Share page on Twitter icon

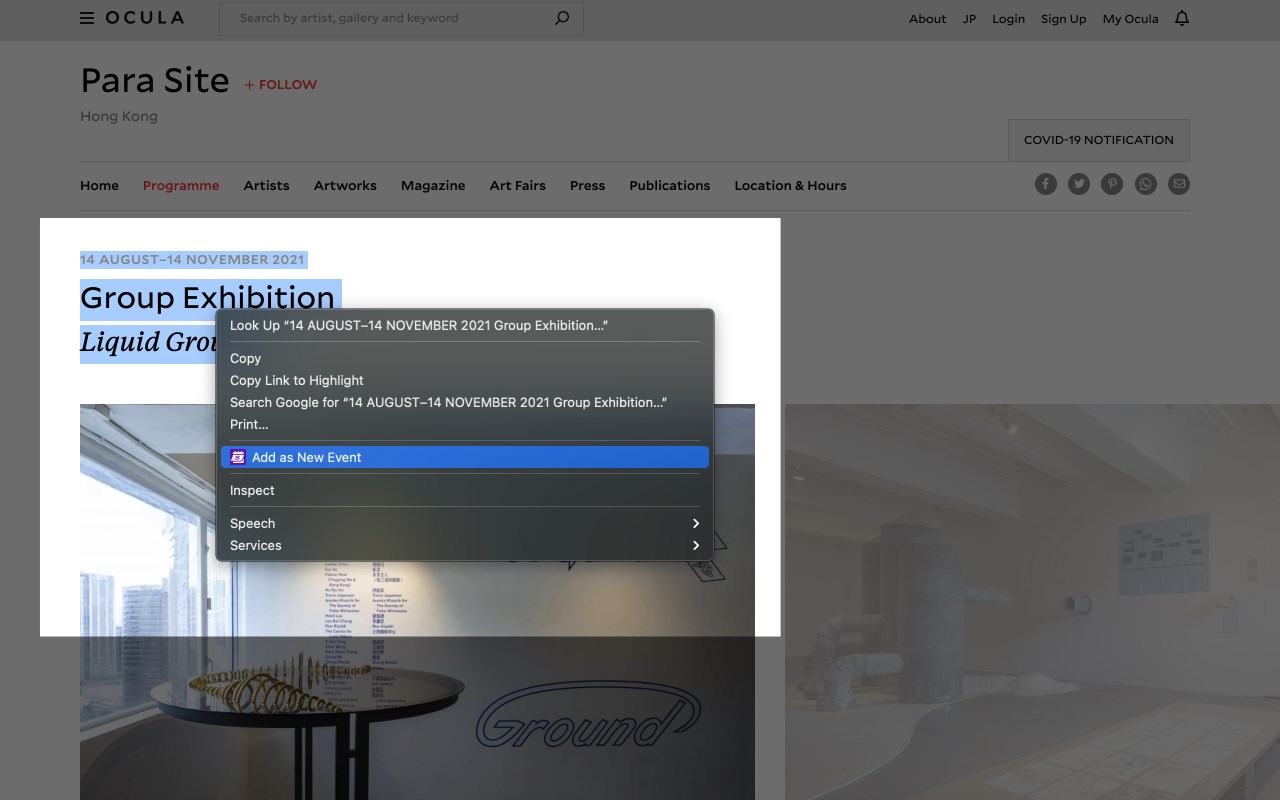click(x=1079, y=184)
